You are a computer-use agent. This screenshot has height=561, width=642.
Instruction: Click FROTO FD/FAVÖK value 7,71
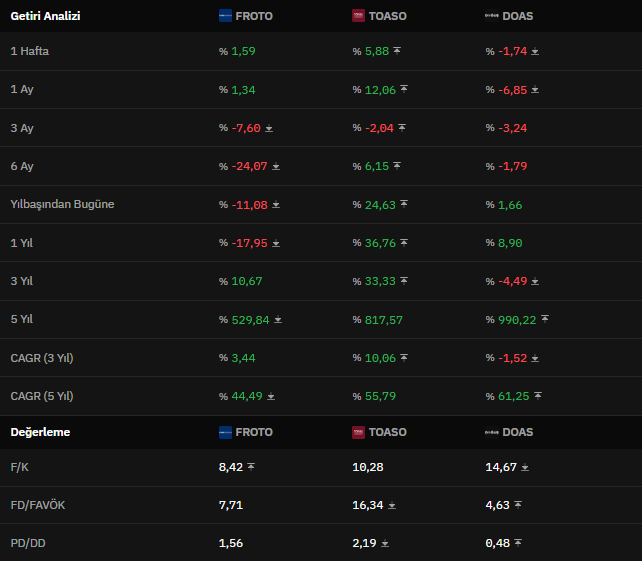coord(231,505)
